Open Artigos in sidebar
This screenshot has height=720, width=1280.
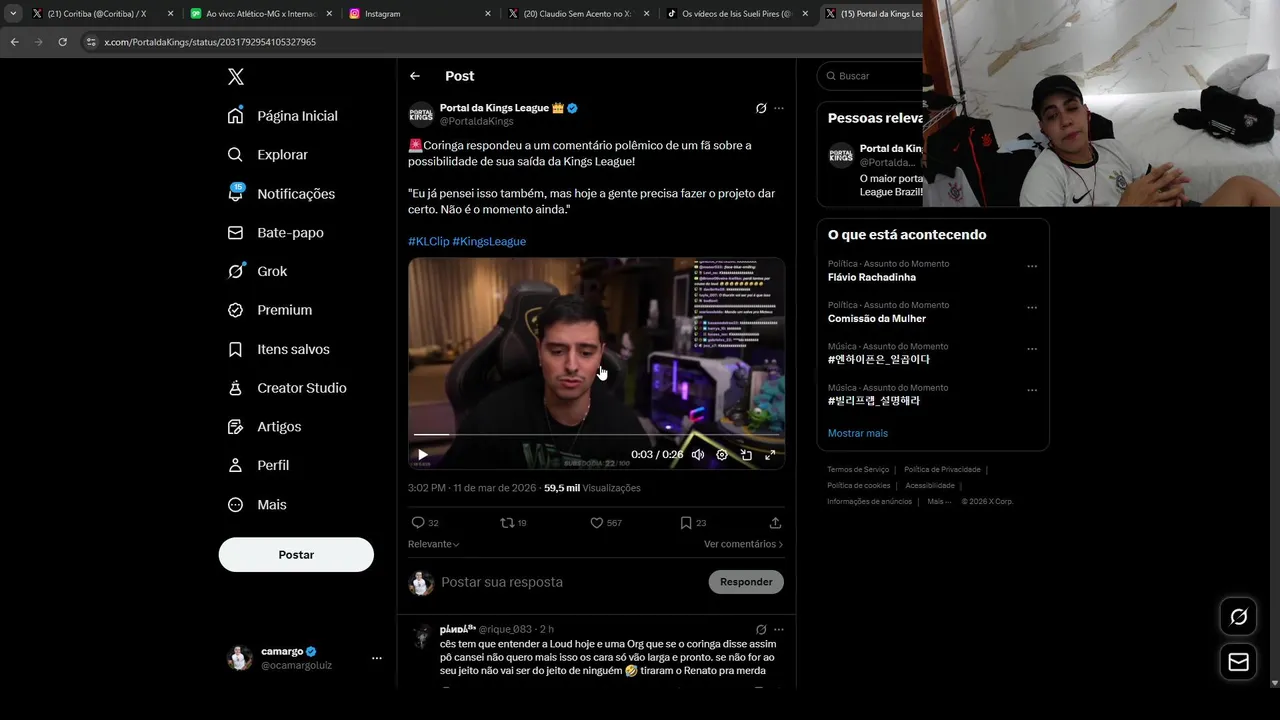264,427
